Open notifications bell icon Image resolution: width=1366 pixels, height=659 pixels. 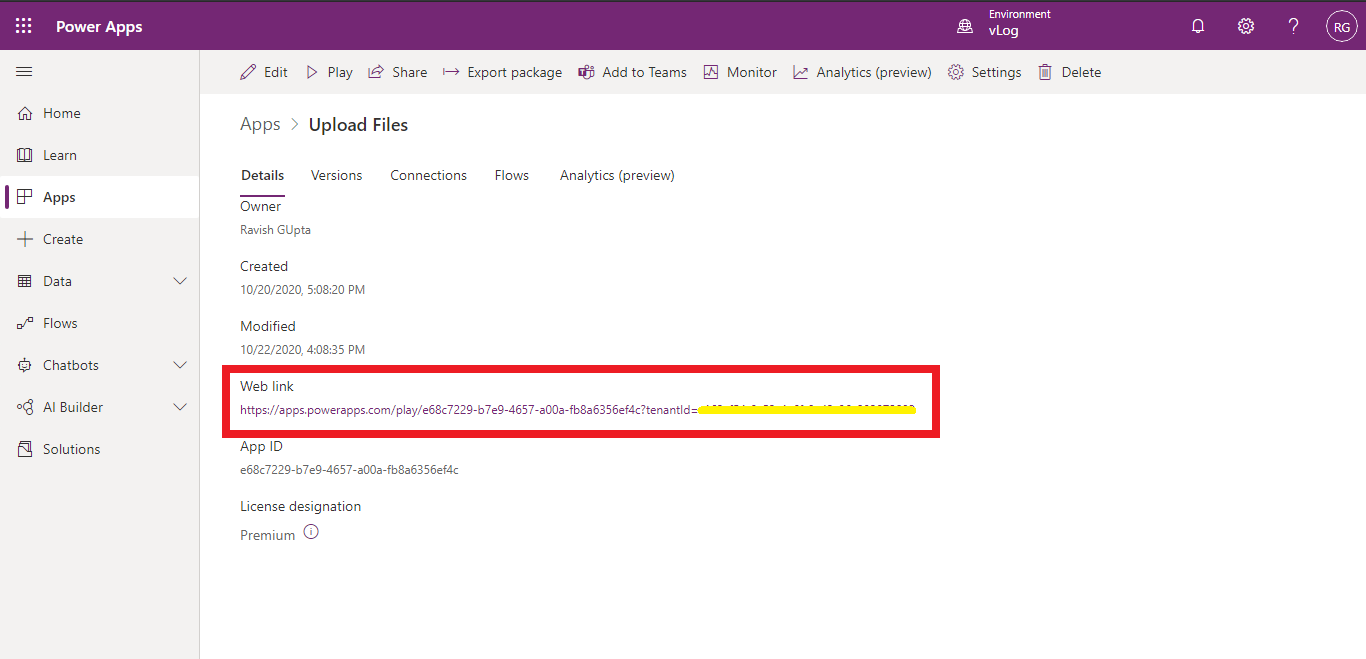tap(1198, 27)
